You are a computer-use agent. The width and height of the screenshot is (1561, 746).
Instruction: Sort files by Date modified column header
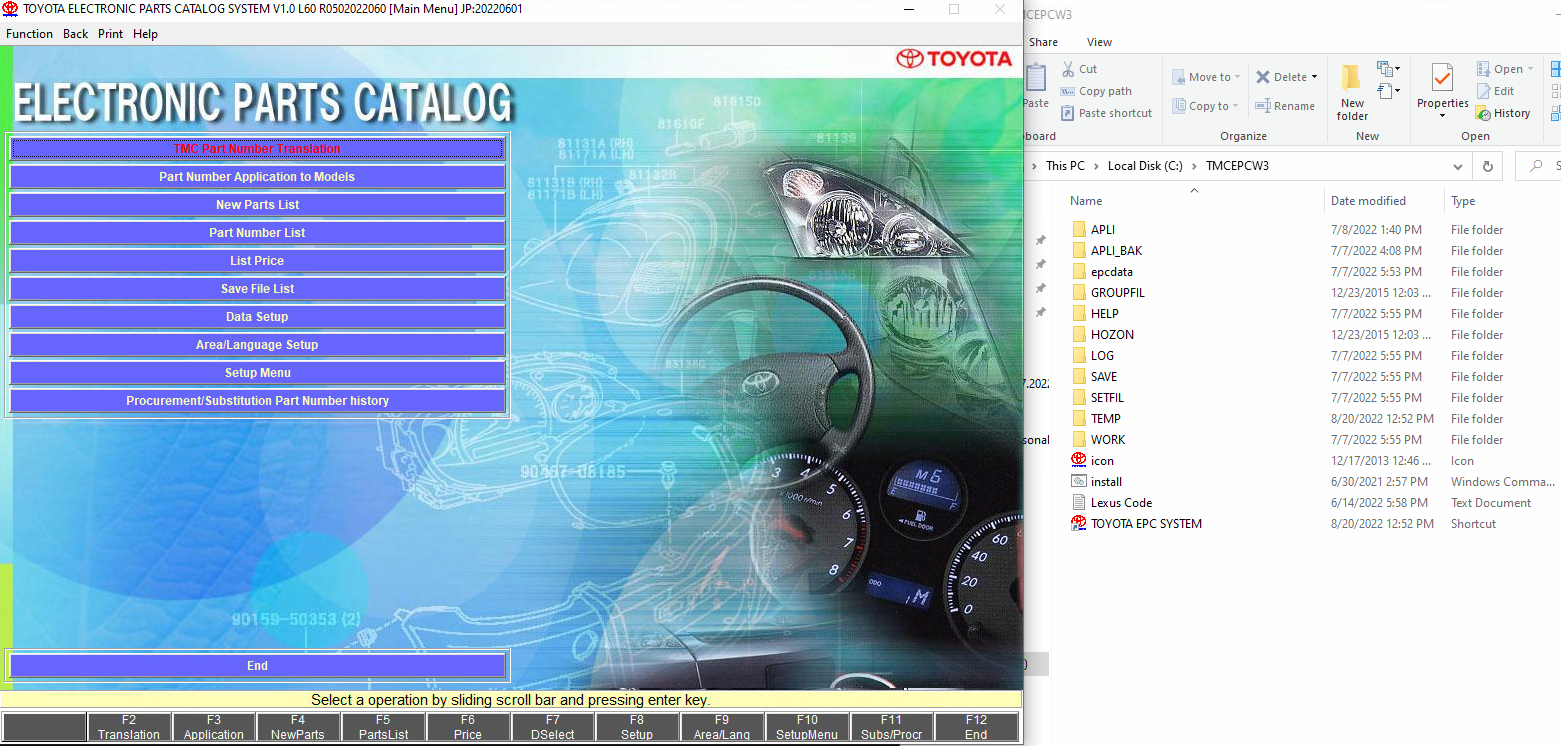1367,201
